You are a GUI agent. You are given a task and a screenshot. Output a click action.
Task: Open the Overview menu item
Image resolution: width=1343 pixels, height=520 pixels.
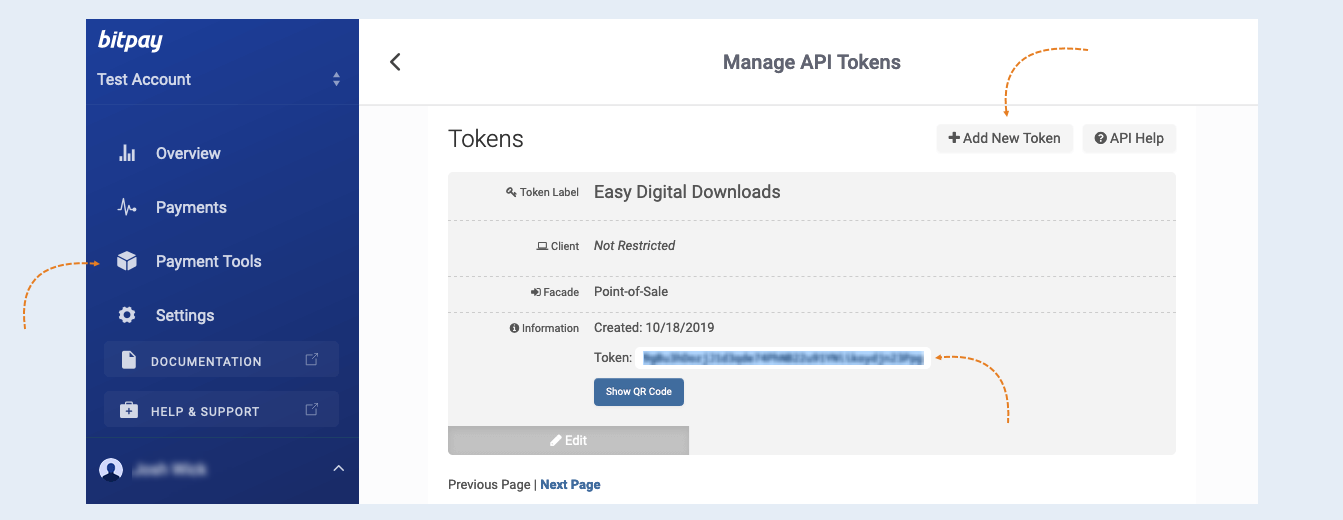coord(188,153)
